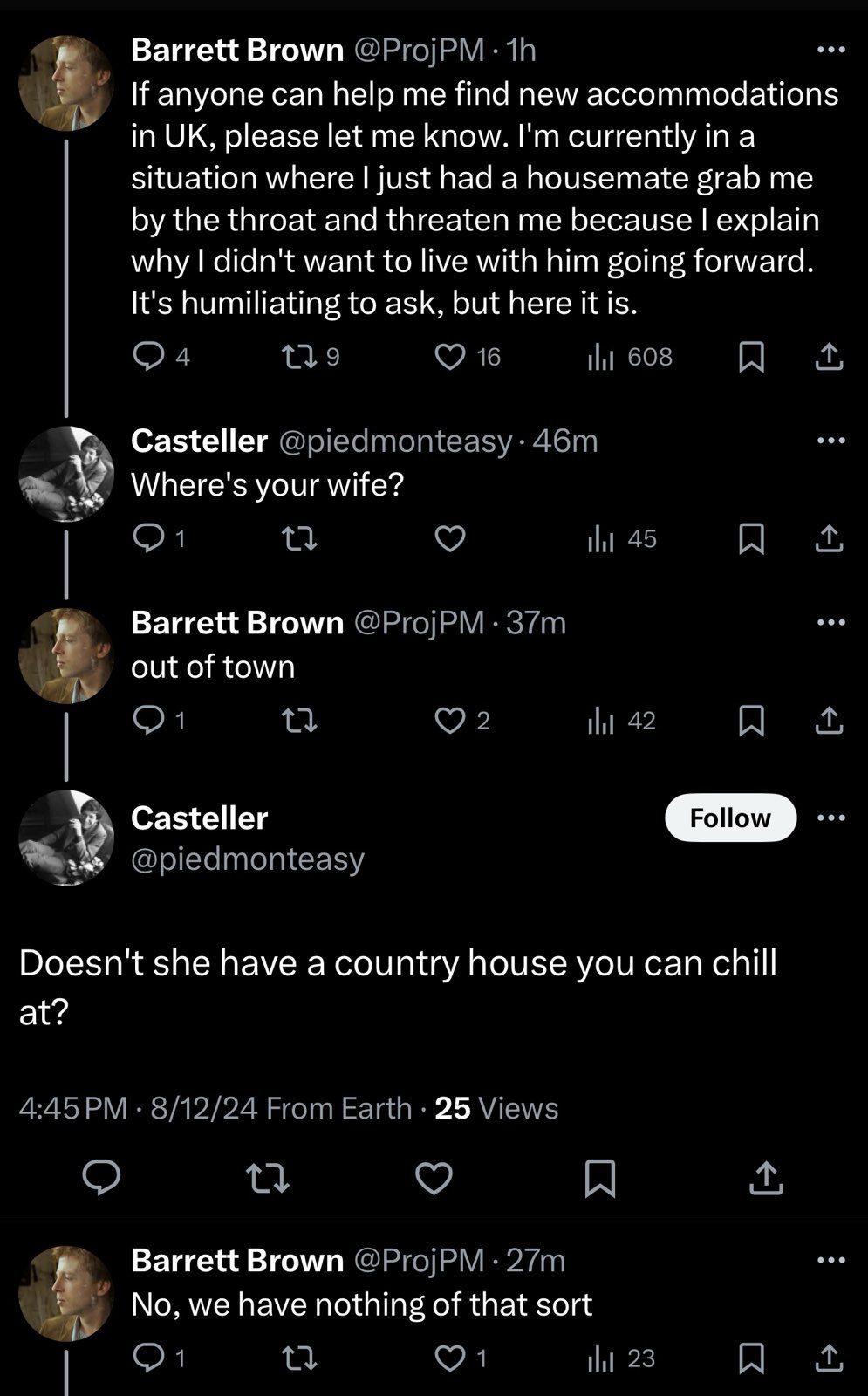Open Casteller's avatar in main tweet
The image size is (868, 1396).
pyautogui.click(x=66, y=838)
